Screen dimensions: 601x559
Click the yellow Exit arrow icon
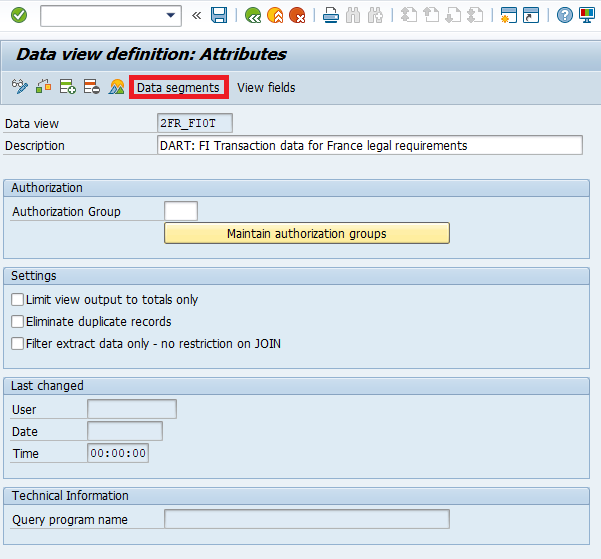click(275, 15)
